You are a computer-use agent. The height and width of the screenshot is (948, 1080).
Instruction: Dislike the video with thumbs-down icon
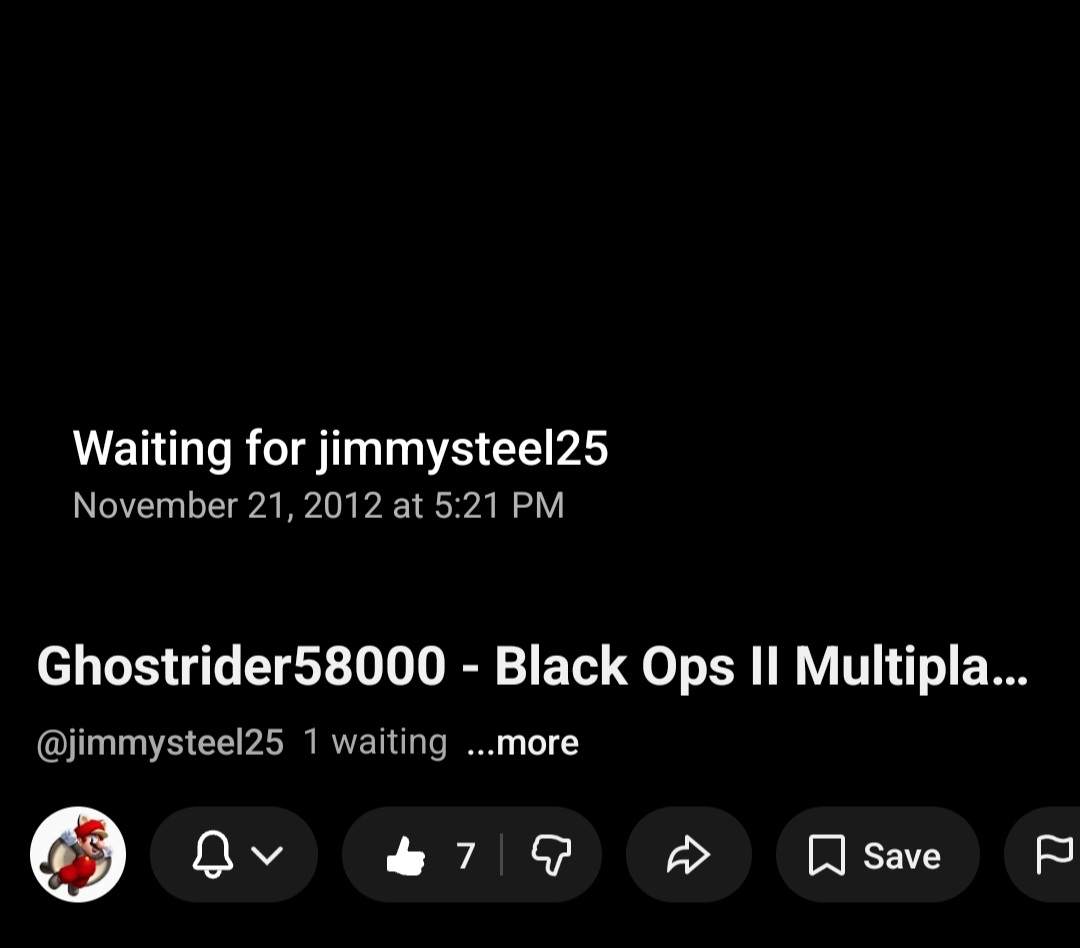click(x=551, y=855)
